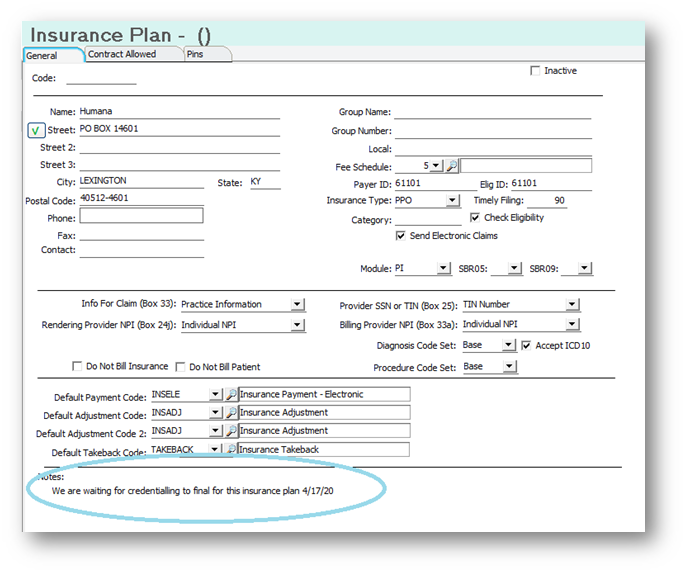Open lookup for Default Takeback Code
Viewport: 687px width, 574px height.
pyautogui.click(x=231, y=450)
